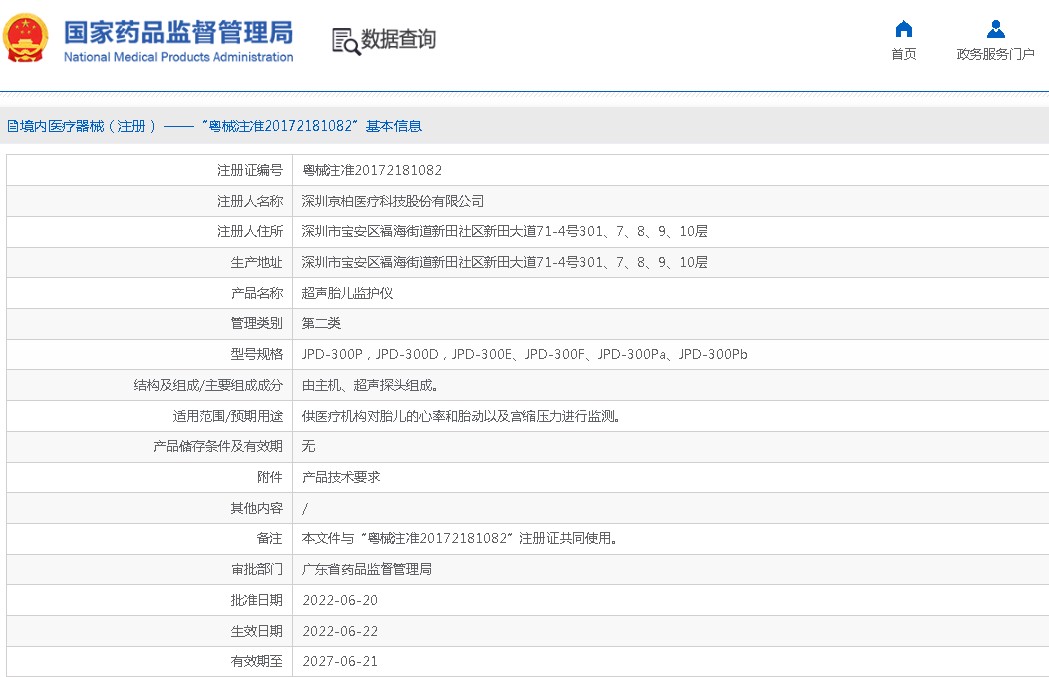1049x677 pixels.
Task: Open the home icon 首页
Action: tap(904, 29)
